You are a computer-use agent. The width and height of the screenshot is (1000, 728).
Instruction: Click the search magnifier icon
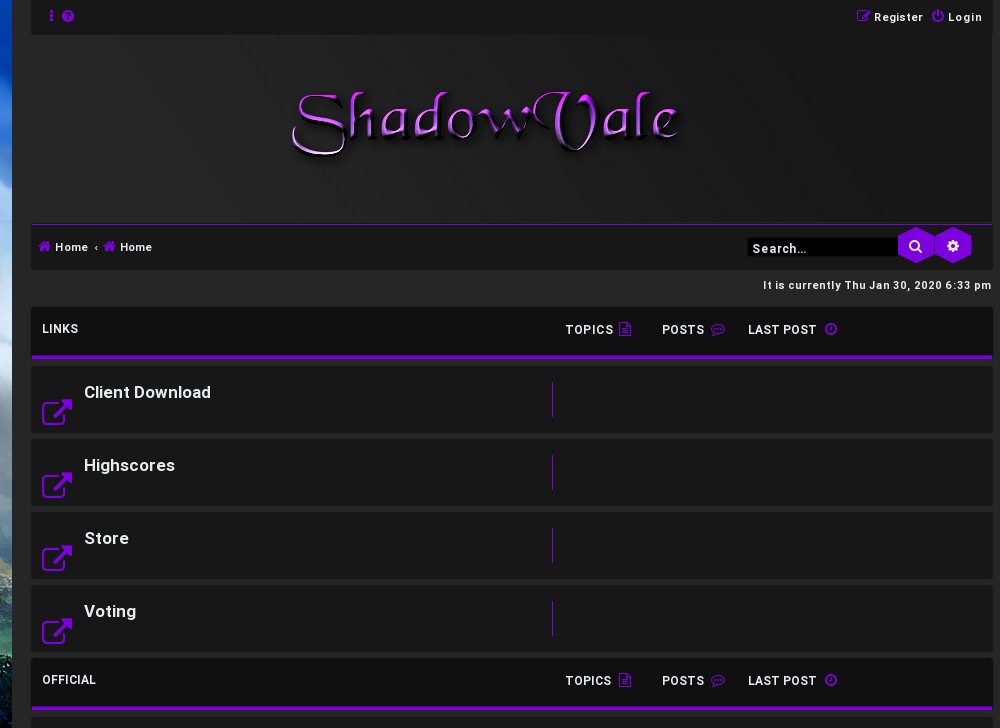click(x=915, y=245)
